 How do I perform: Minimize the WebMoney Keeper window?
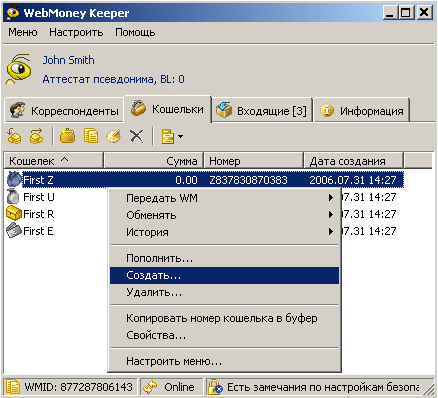389,13
